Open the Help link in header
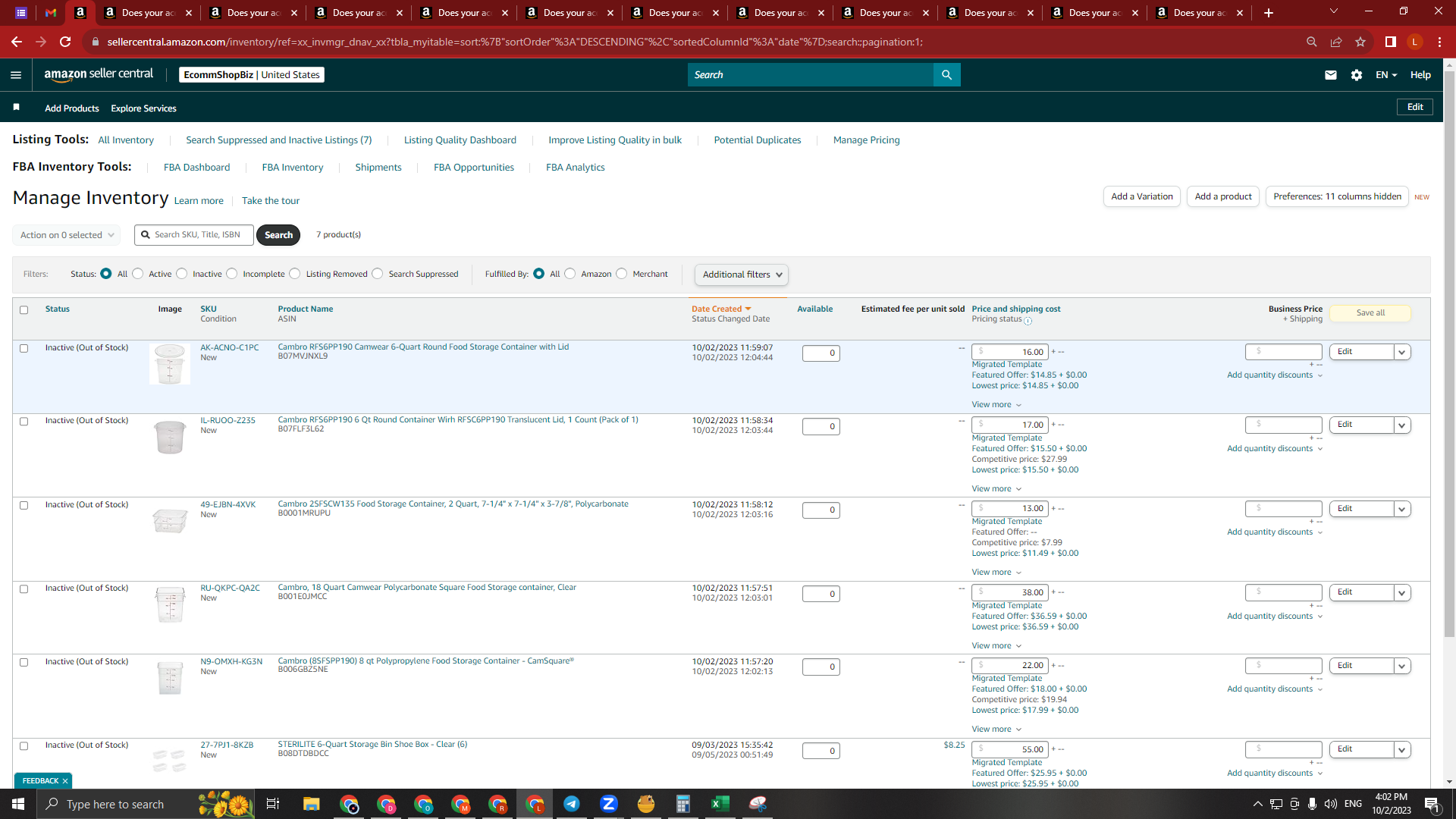The width and height of the screenshot is (1456, 819). [x=1420, y=75]
